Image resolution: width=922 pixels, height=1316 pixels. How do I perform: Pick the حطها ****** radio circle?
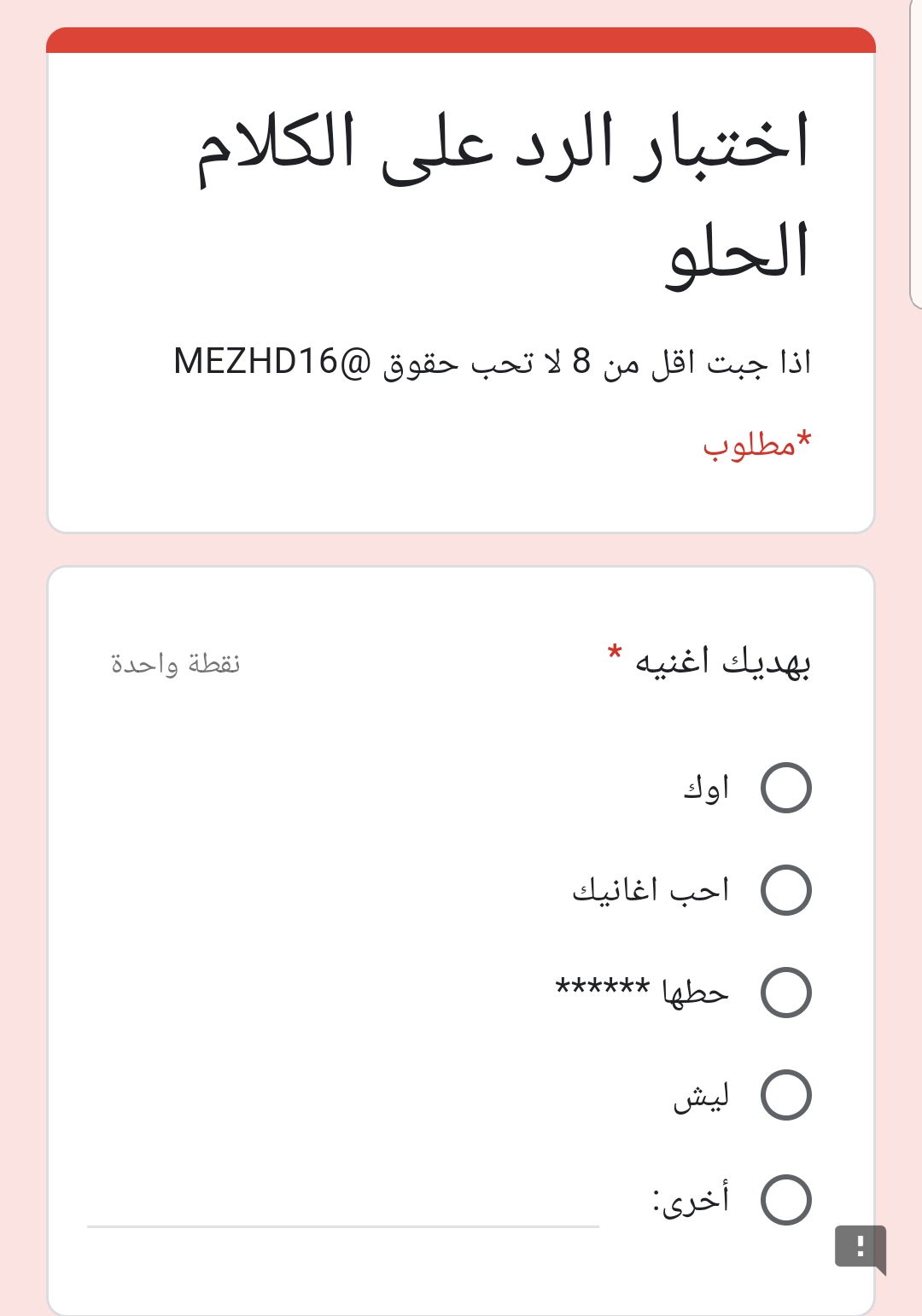click(x=785, y=993)
